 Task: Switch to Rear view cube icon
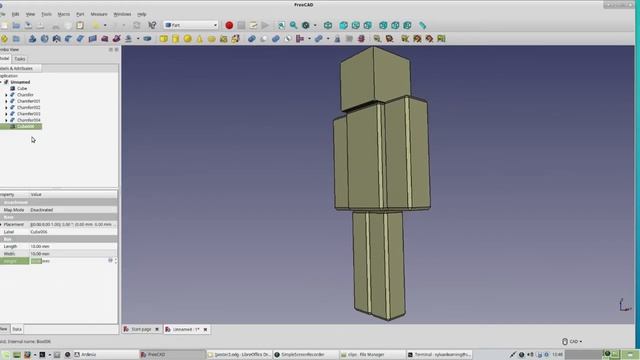coord(383,25)
